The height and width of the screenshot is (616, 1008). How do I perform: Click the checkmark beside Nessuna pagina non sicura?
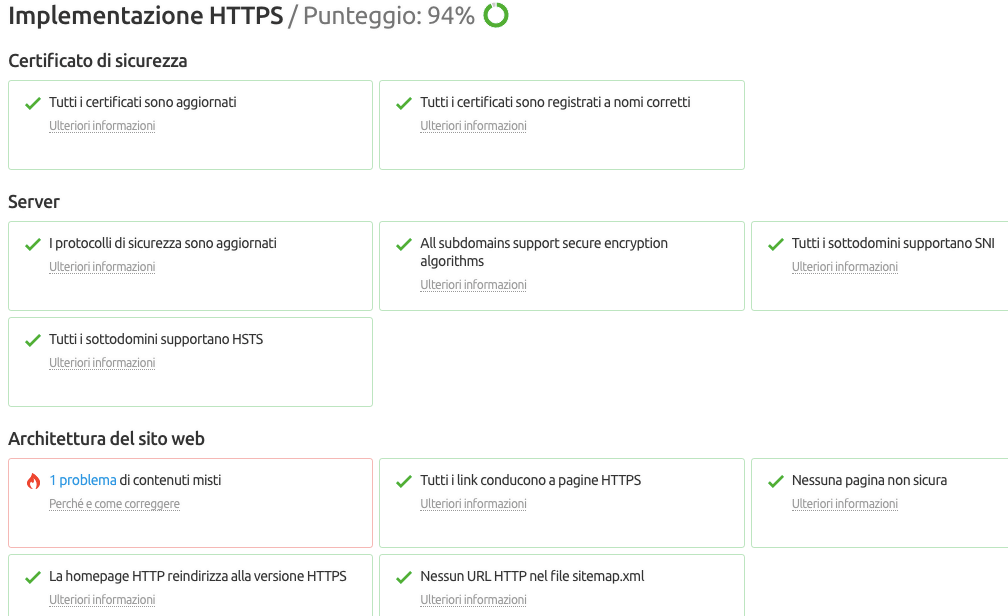point(774,480)
